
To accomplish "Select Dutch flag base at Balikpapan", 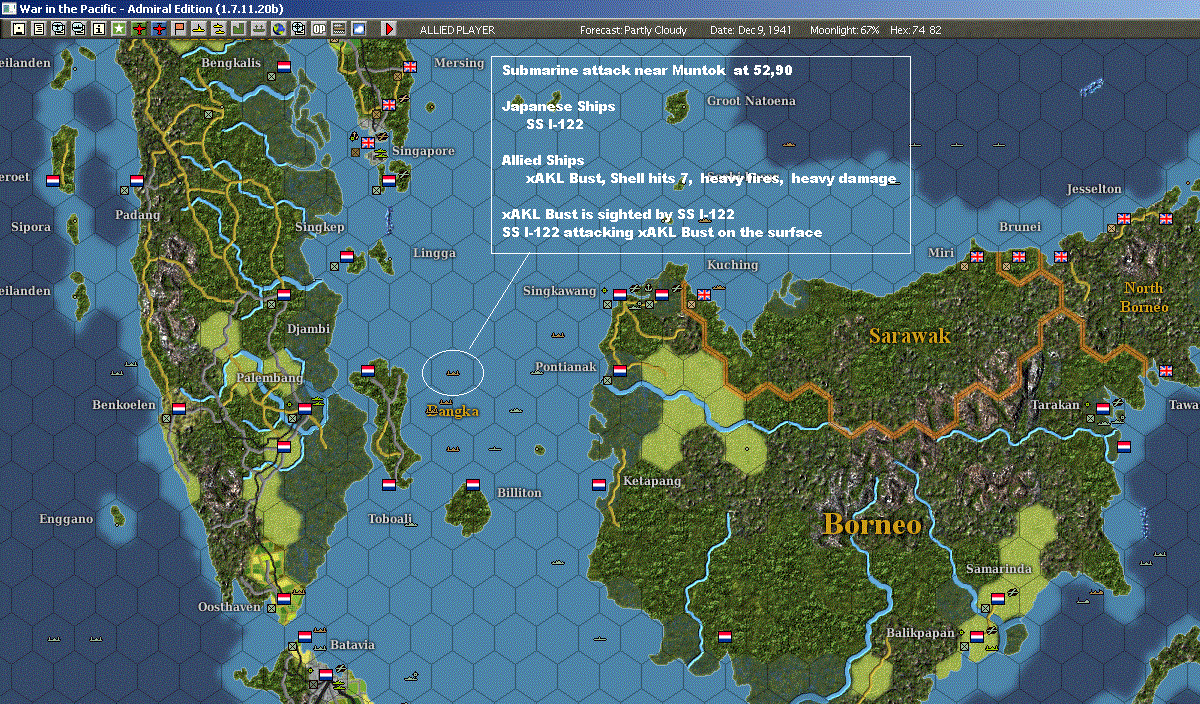I will (976, 636).
